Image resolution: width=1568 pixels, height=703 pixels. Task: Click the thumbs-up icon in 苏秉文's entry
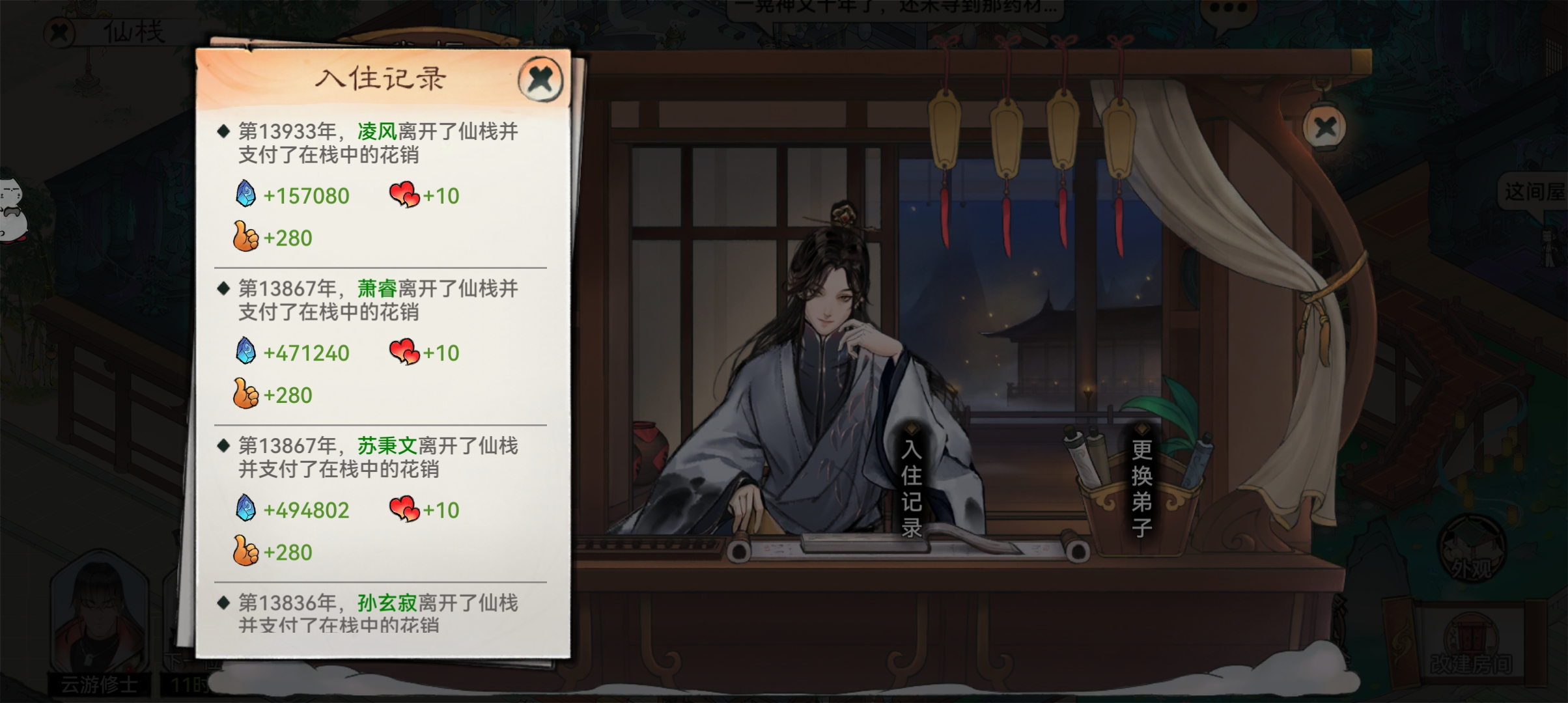click(245, 551)
